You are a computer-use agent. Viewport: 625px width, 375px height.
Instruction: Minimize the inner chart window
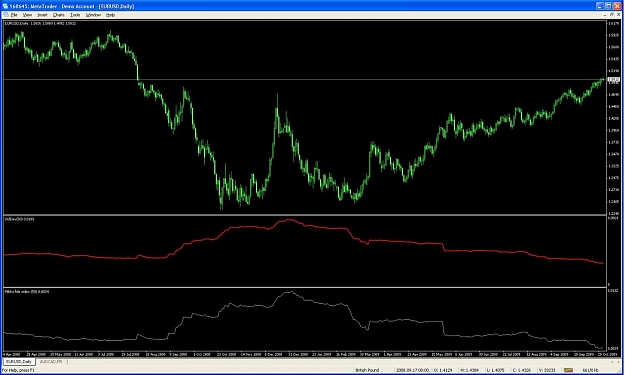click(606, 15)
